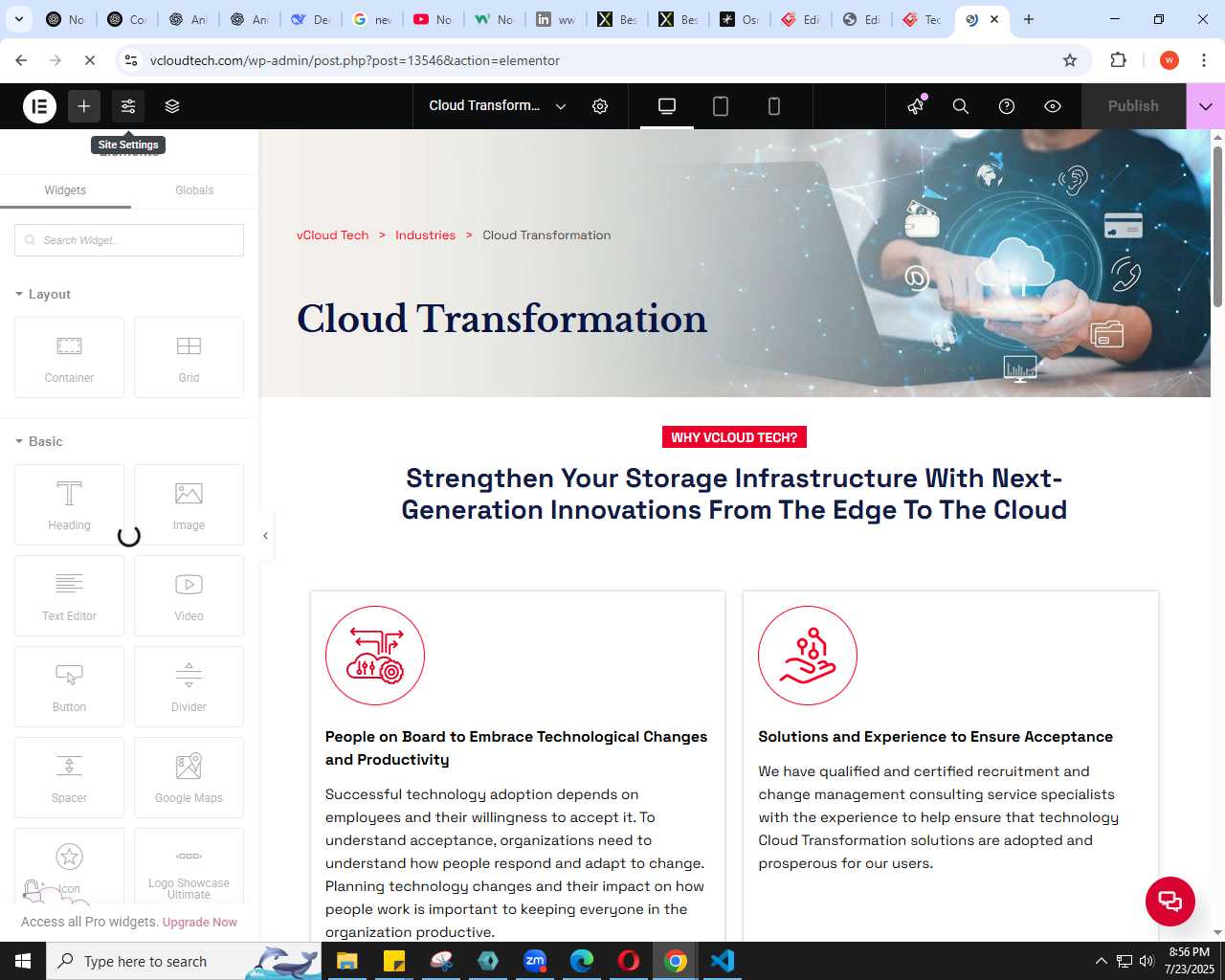This screenshot has height=980, width=1225.
Task: Click the browser address bar URL
Action: [x=355, y=60]
